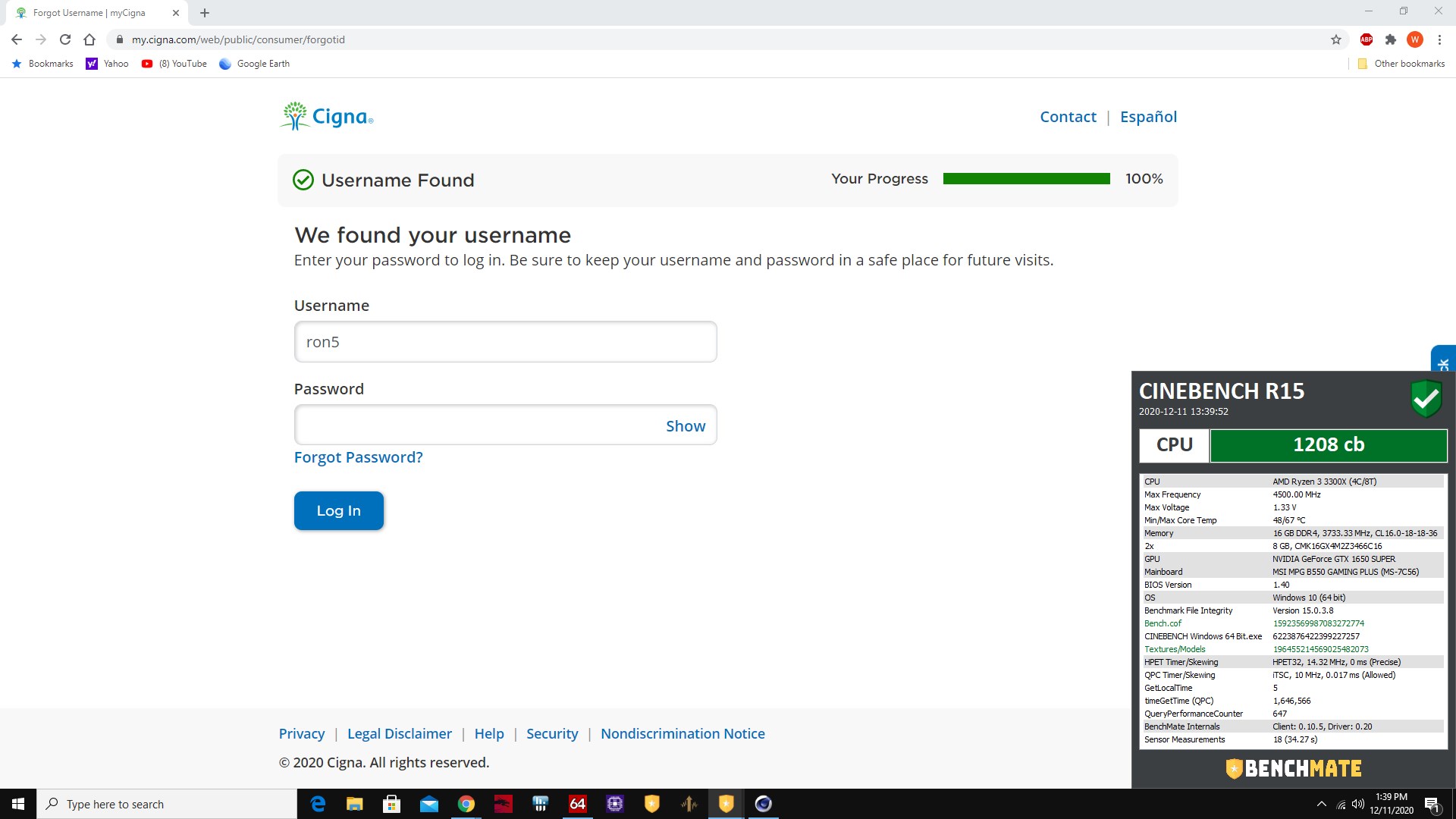Bookmark this page with the star icon
This screenshot has height=819, width=1456.
(x=1336, y=39)
